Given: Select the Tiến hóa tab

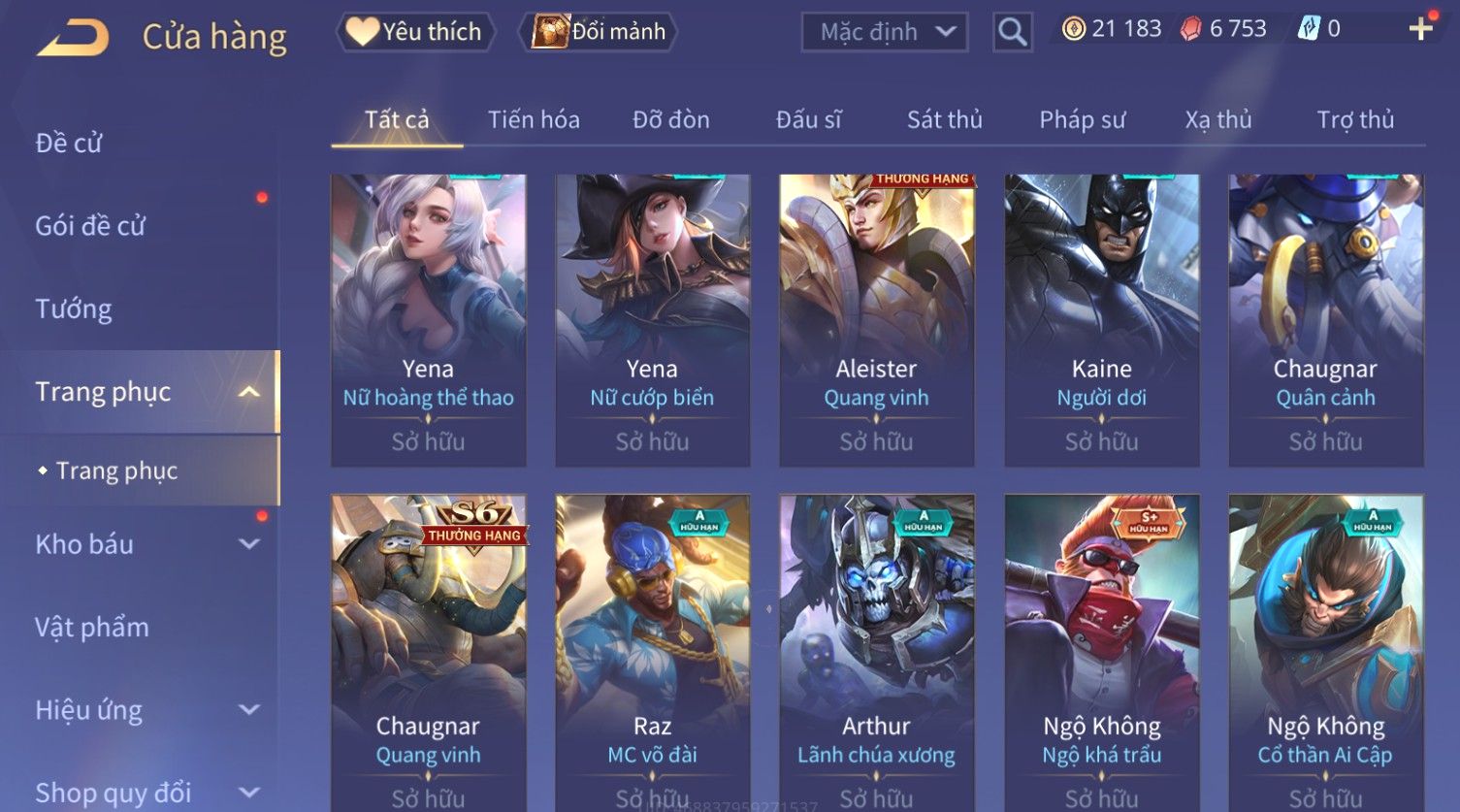Looking at the screenshot, I should tap(534, 119).
